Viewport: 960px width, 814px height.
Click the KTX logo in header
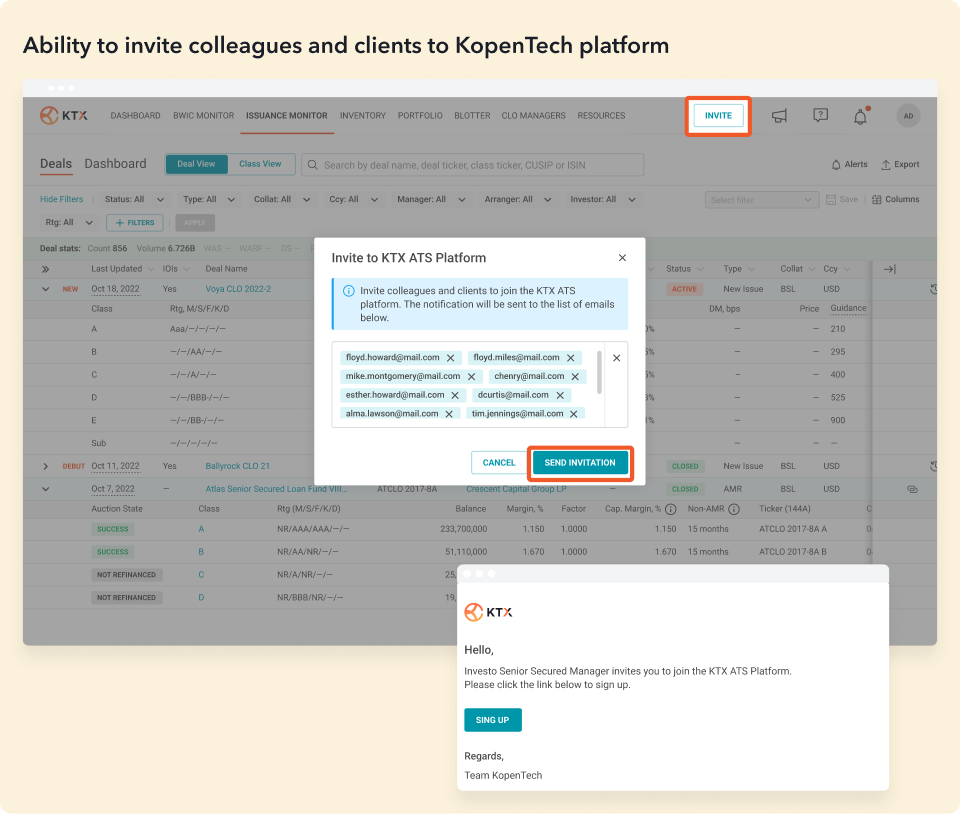coord(64,116)
